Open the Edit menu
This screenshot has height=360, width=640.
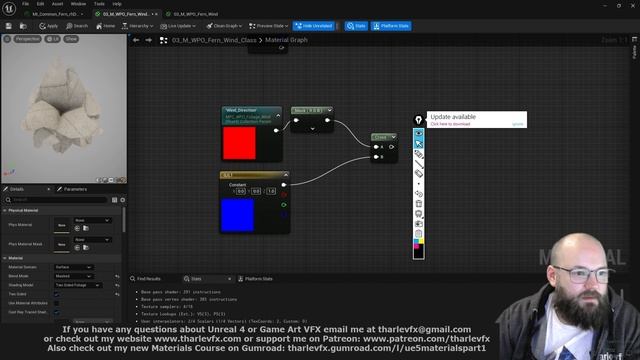(40, 4)
